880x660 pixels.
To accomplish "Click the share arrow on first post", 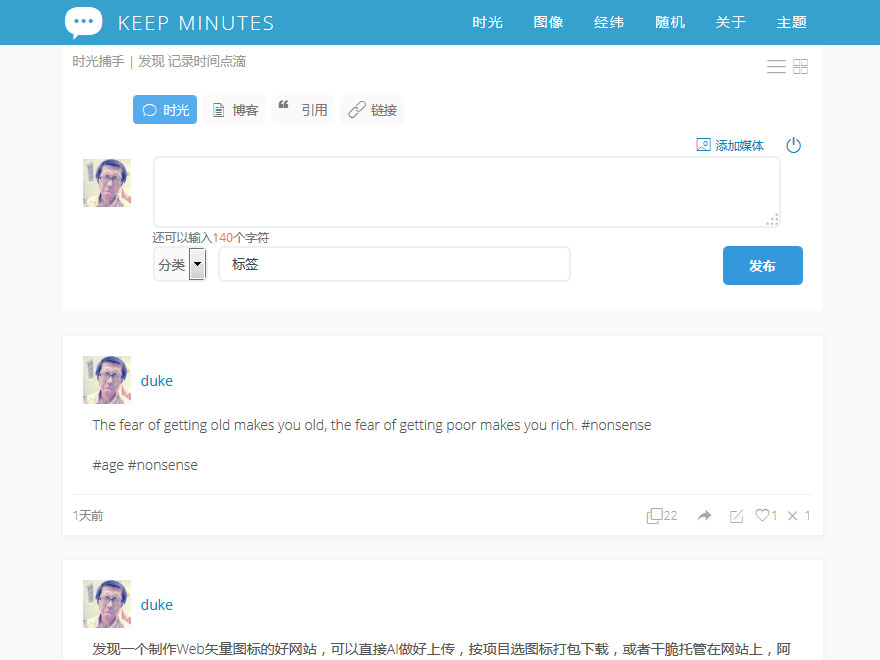I will click(704, 516).
